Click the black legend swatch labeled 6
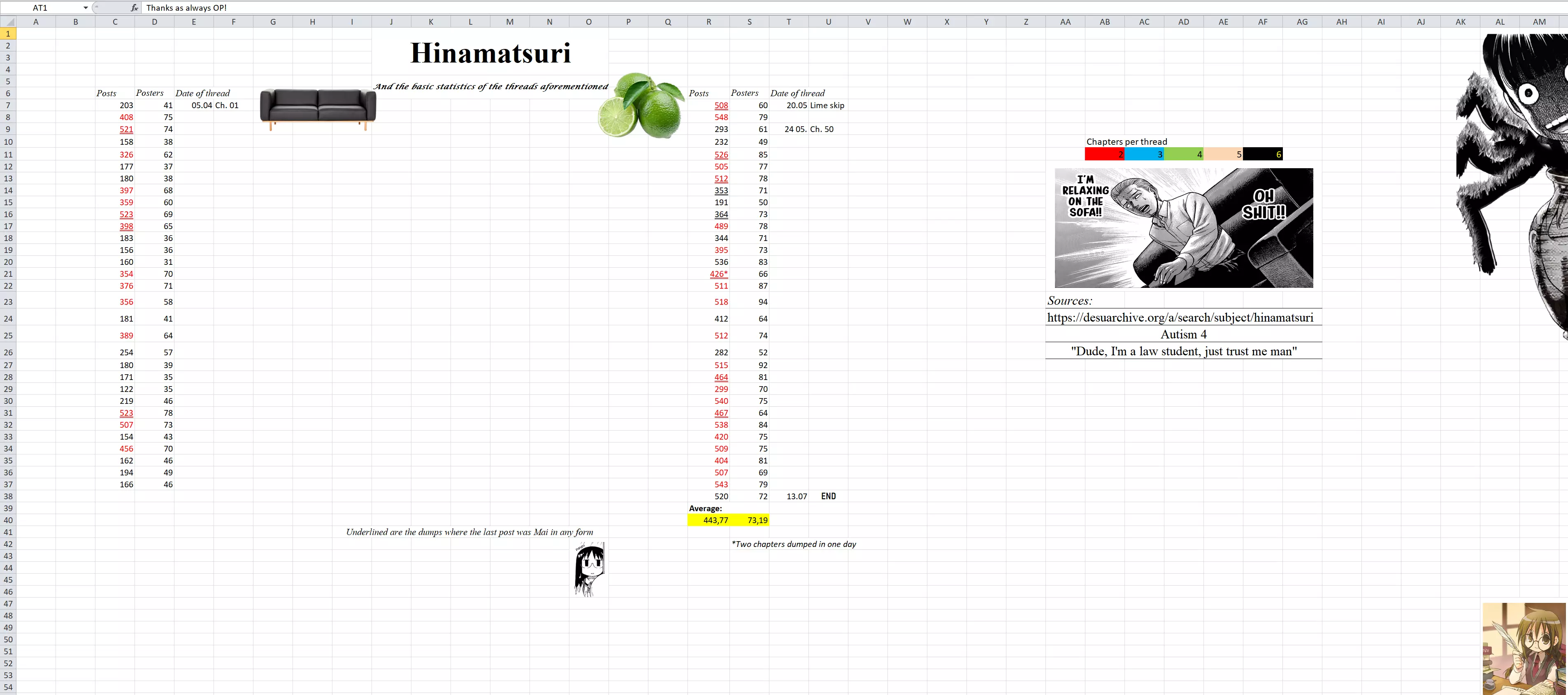 tap(1262, 155)
